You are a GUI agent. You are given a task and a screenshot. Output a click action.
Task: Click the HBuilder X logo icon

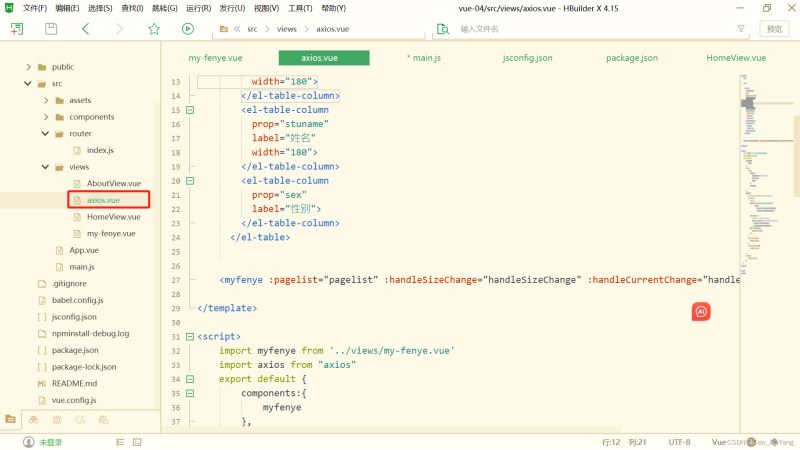9,8
